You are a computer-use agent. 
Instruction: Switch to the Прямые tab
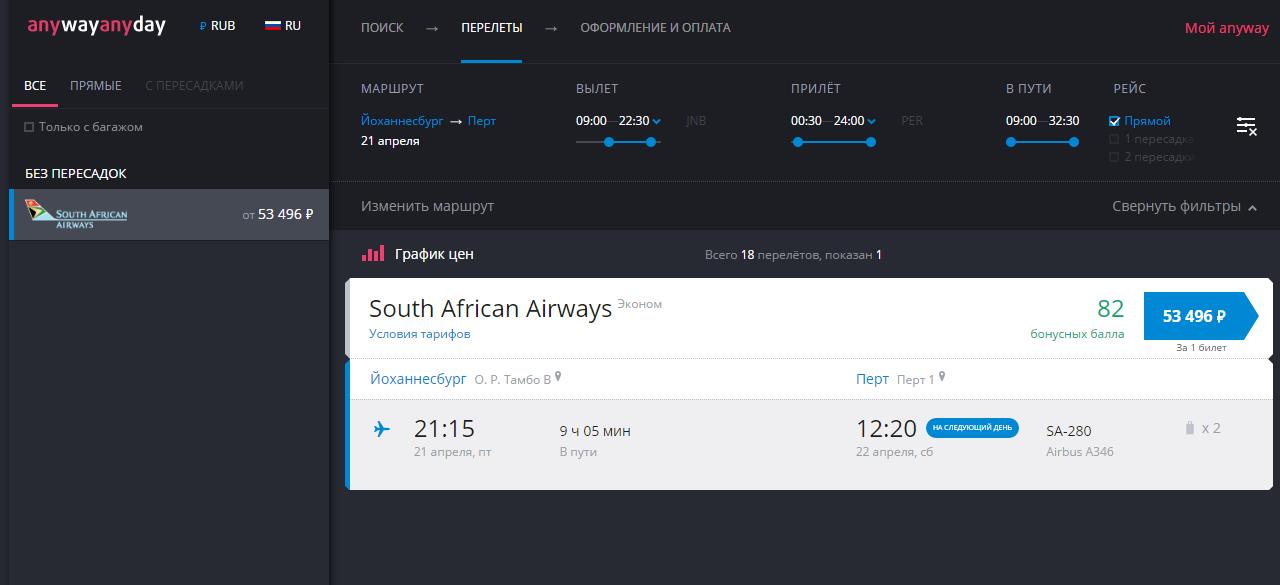tap(96, 86)
